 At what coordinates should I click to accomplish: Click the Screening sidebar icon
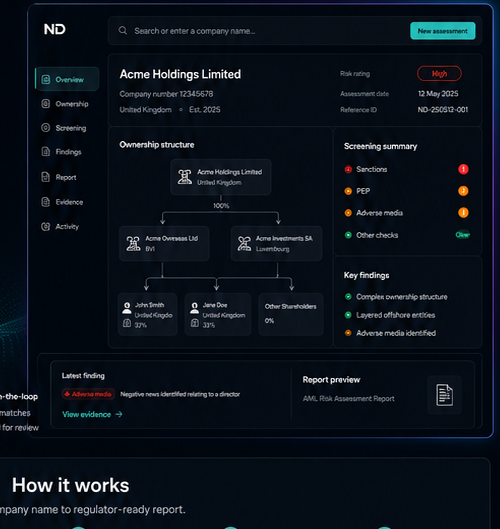[x=46, y=128]
